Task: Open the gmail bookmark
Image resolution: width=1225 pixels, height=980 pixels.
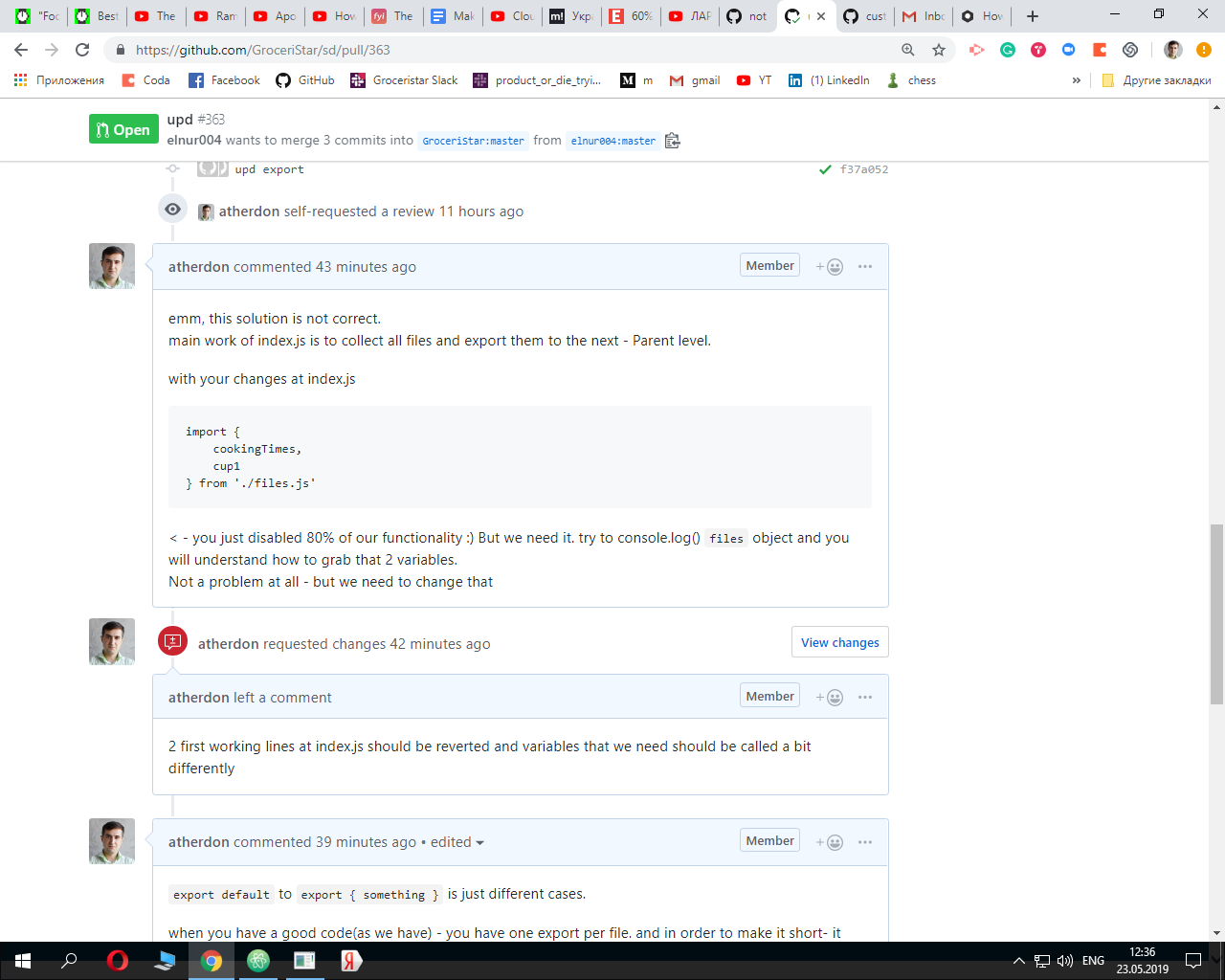Action: [695, 80]
